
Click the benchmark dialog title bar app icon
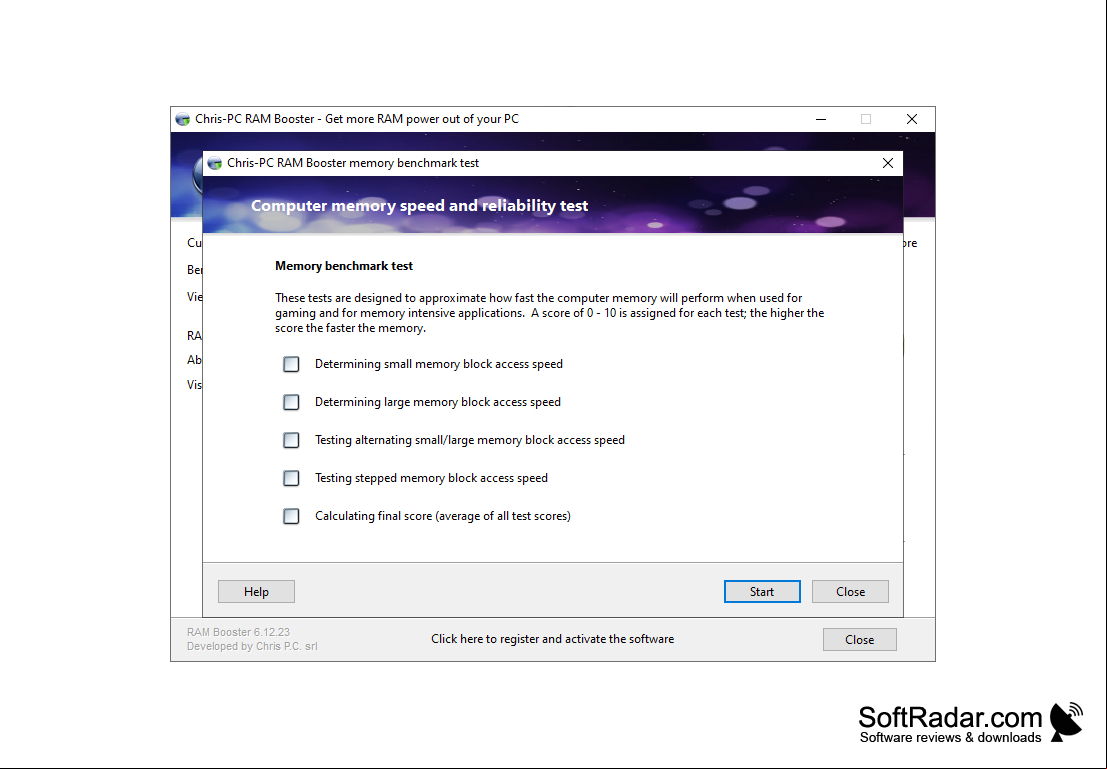215,163
